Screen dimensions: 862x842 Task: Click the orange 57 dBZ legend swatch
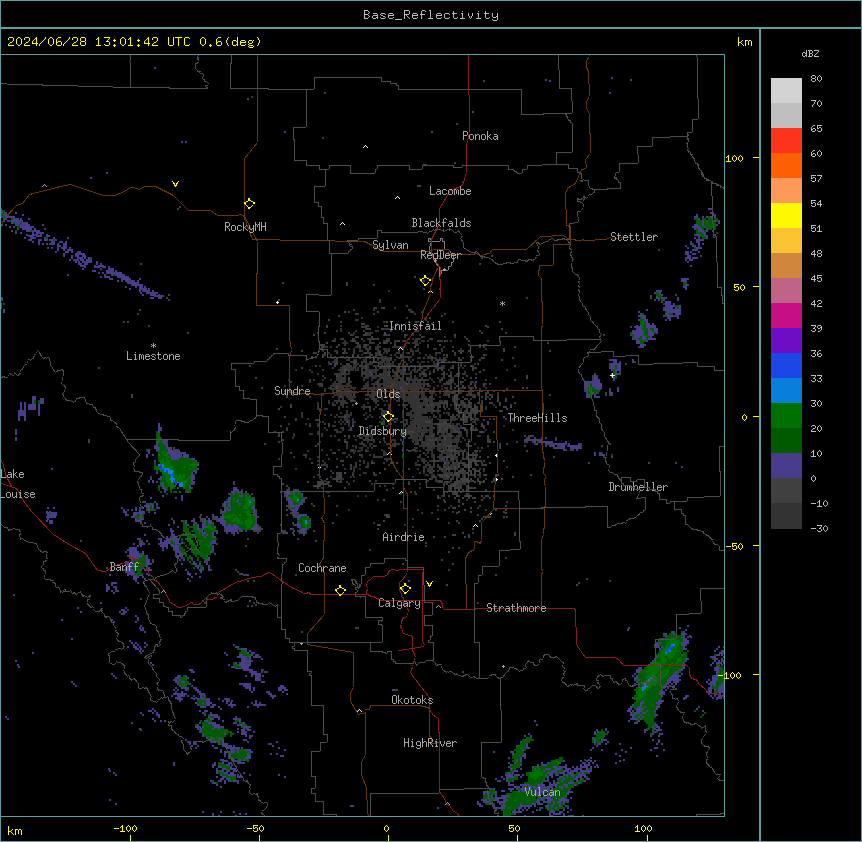point(786,165)
